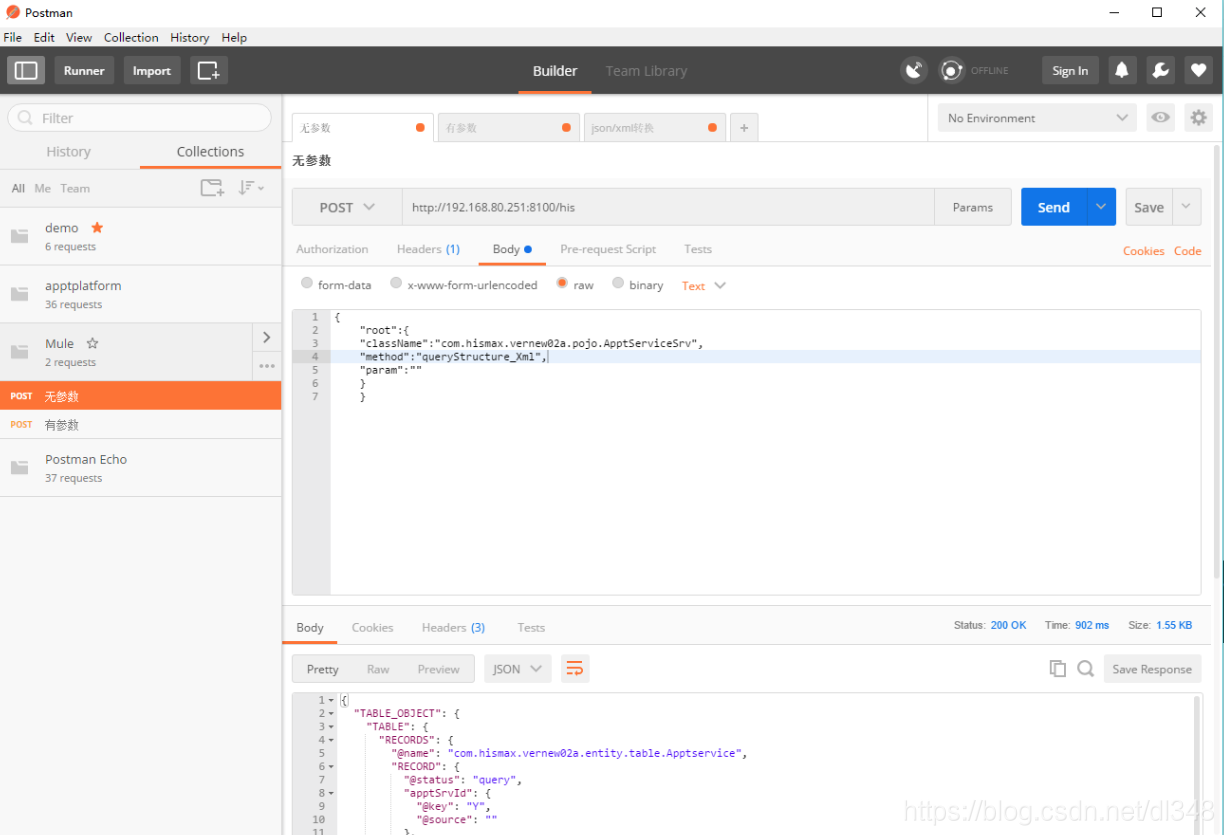Viewport: 1224px width, 835px height.
Task: Open the File menu
Action: 12,37
